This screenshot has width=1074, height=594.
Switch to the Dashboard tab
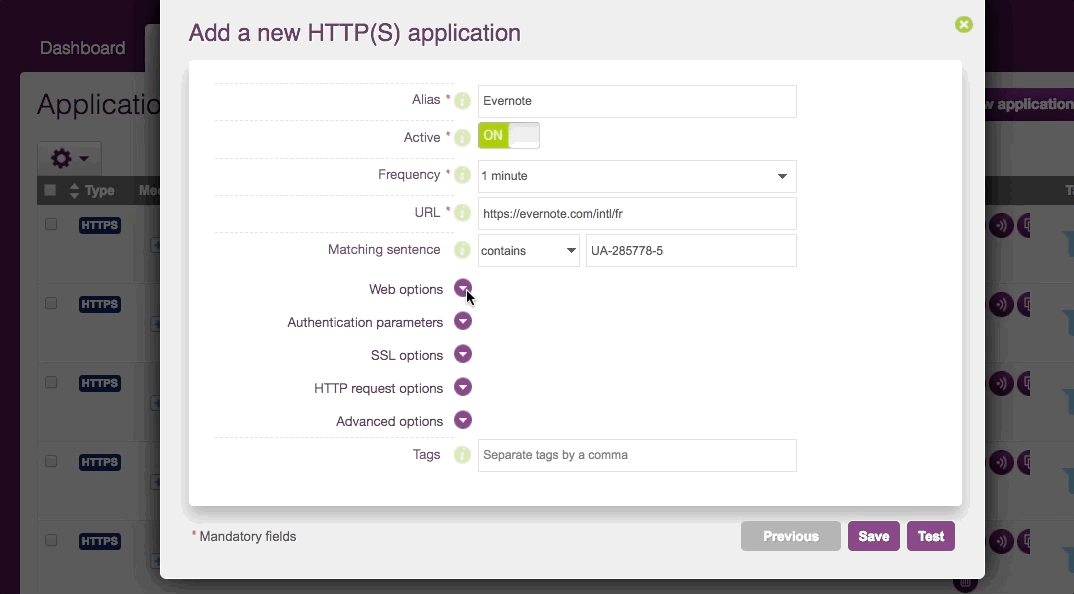pos(83,48)
